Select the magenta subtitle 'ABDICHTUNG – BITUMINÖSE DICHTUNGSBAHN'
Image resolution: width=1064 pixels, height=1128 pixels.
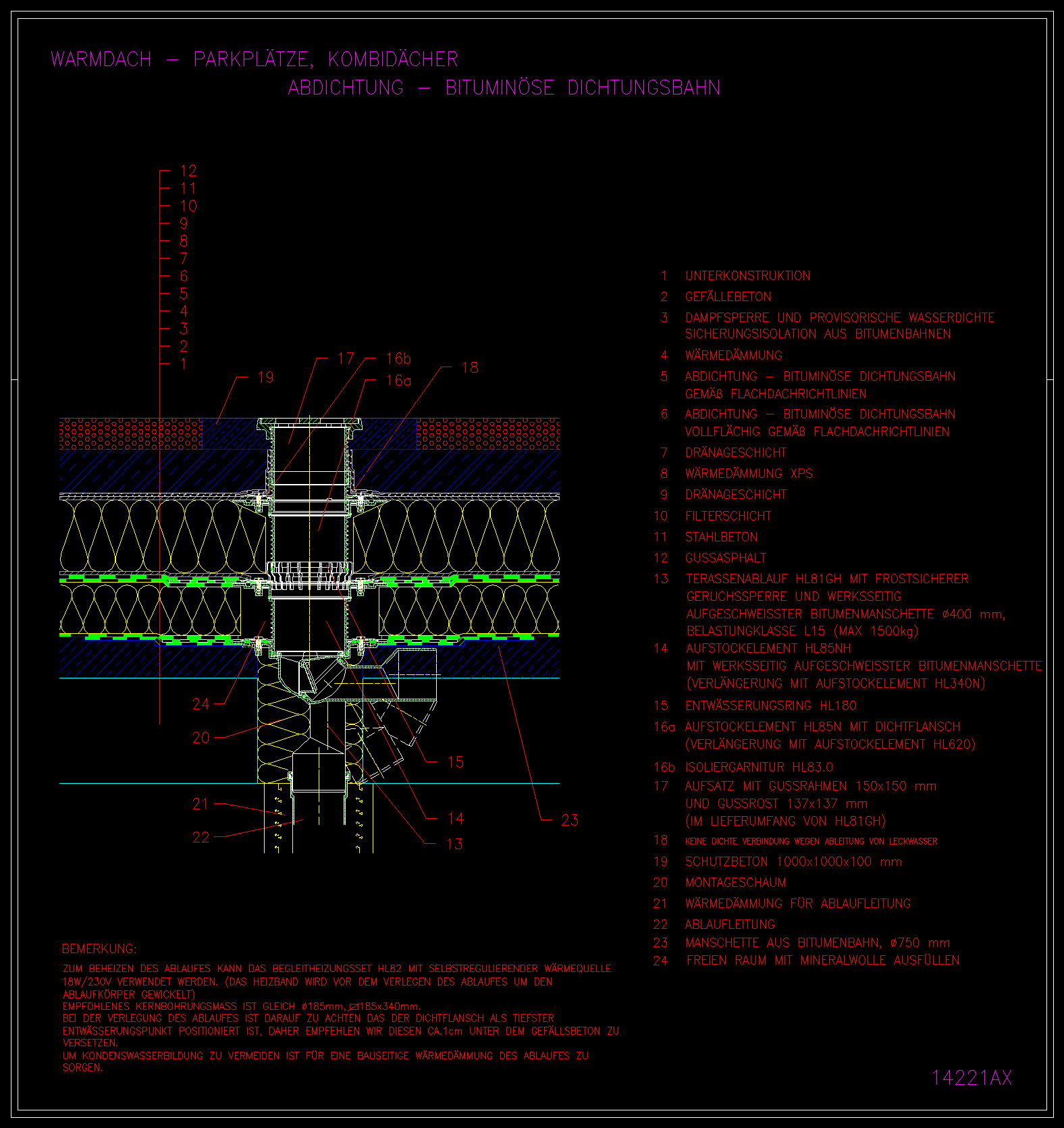(x=504, y=88)
